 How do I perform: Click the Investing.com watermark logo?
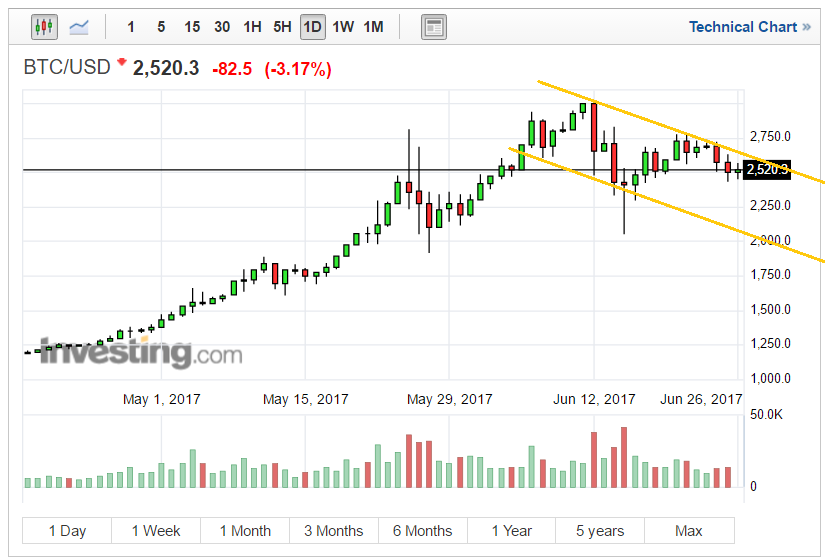click(140, 353)
